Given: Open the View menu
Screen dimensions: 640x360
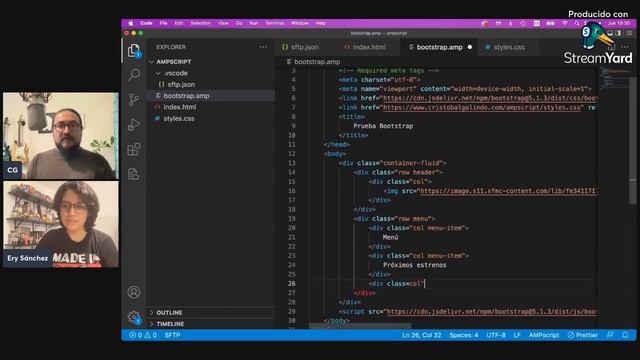Looking at the screenshot, I should click(x=223, y=23).
